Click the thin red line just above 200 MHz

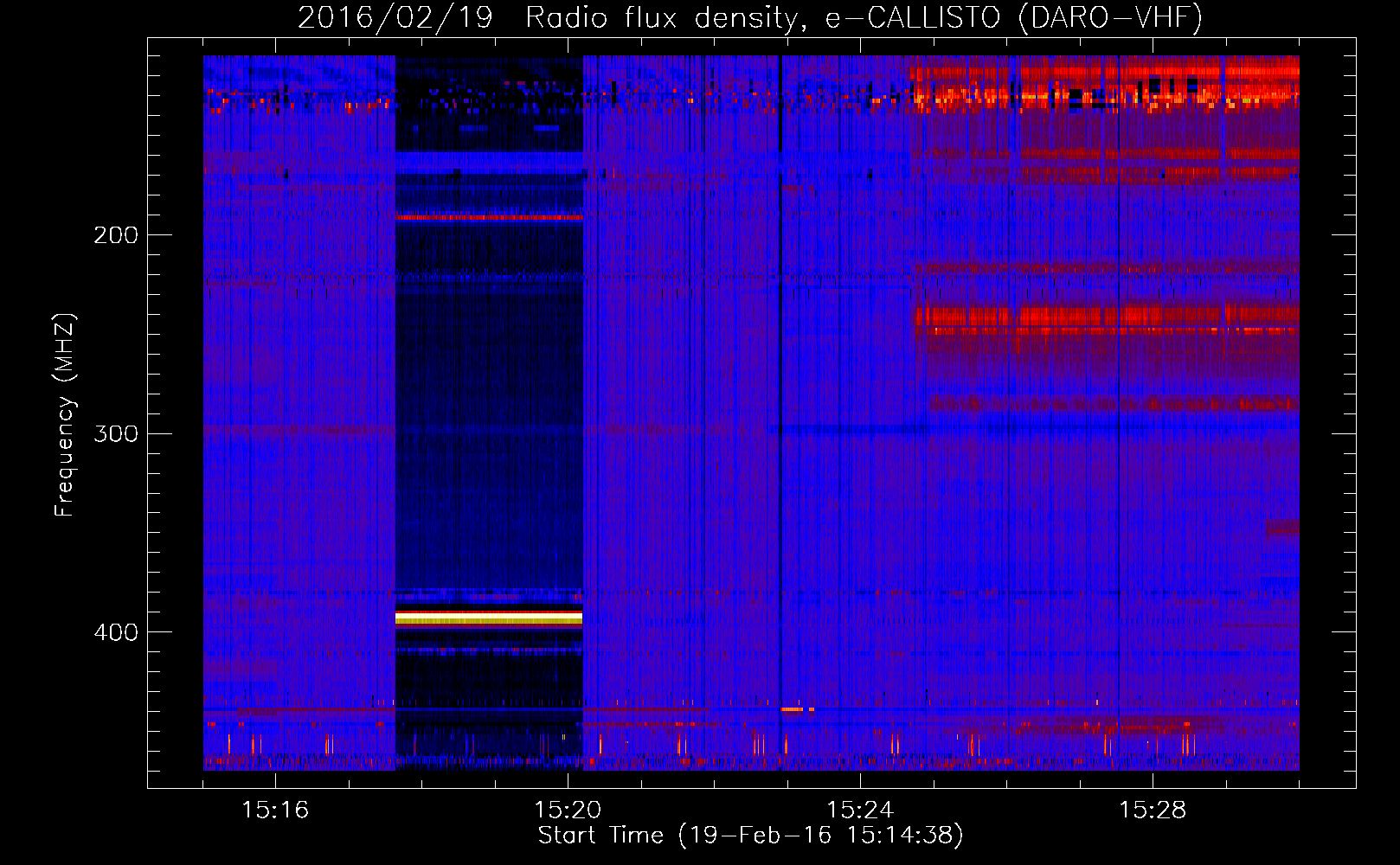(489, 218)
